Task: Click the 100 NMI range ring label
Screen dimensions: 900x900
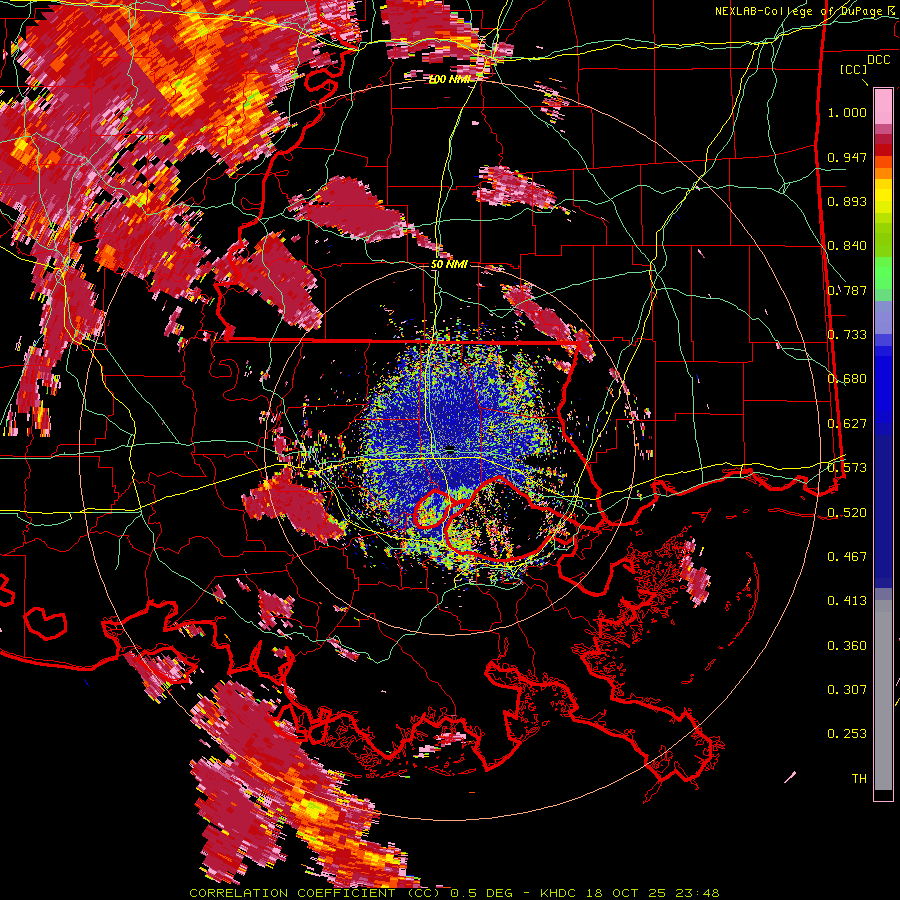Action: [449, 79]
